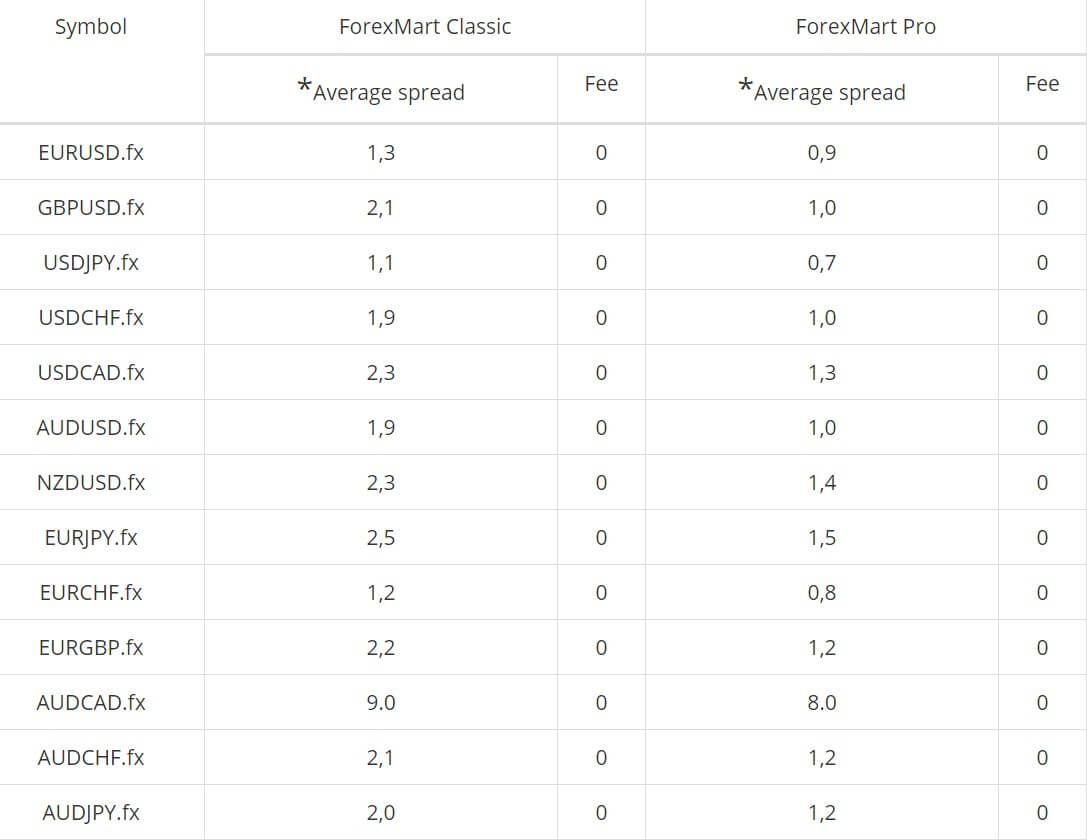Select the USDCAD.fx symbol

pyautogui.click(x=91, y=372)
